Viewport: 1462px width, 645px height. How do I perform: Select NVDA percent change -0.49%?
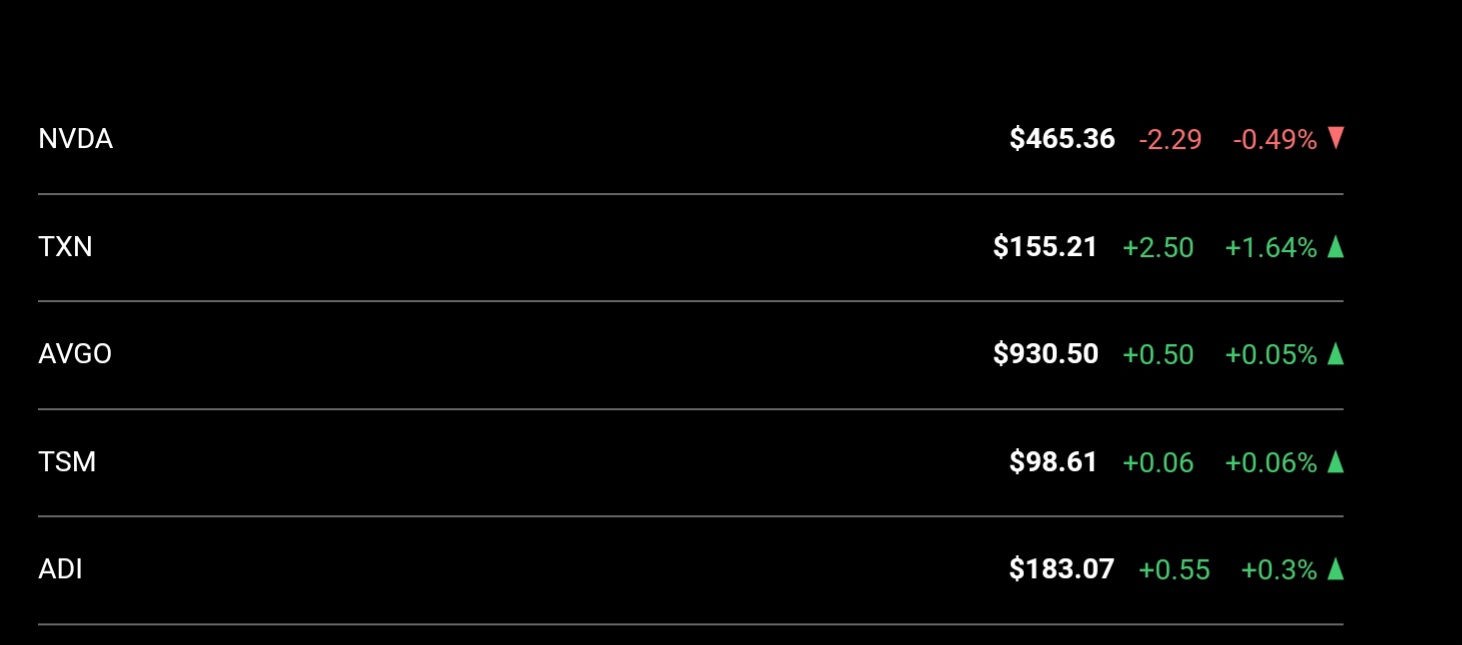click(1275, 140)
